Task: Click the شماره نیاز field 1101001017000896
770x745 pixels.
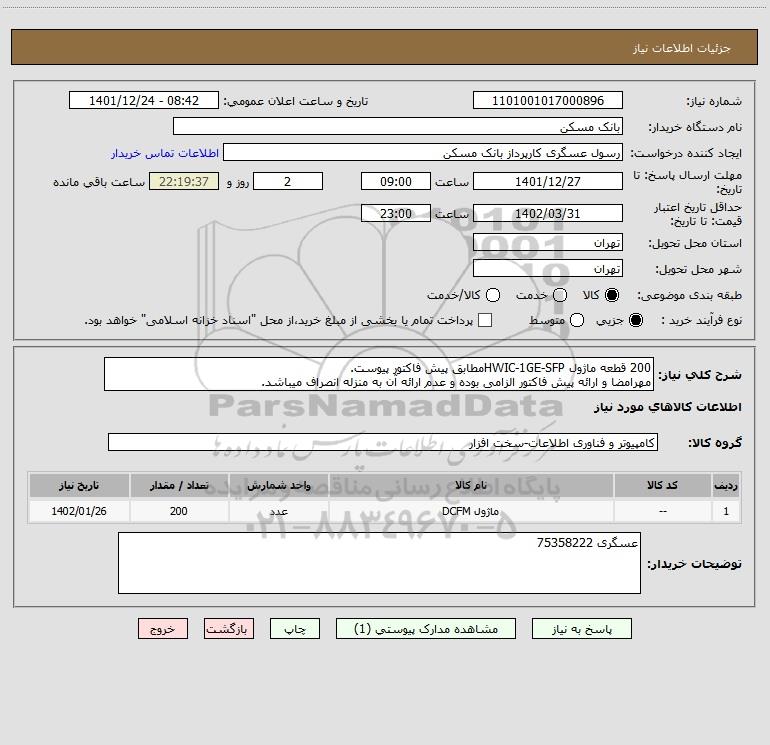Action: pos(548,100)
